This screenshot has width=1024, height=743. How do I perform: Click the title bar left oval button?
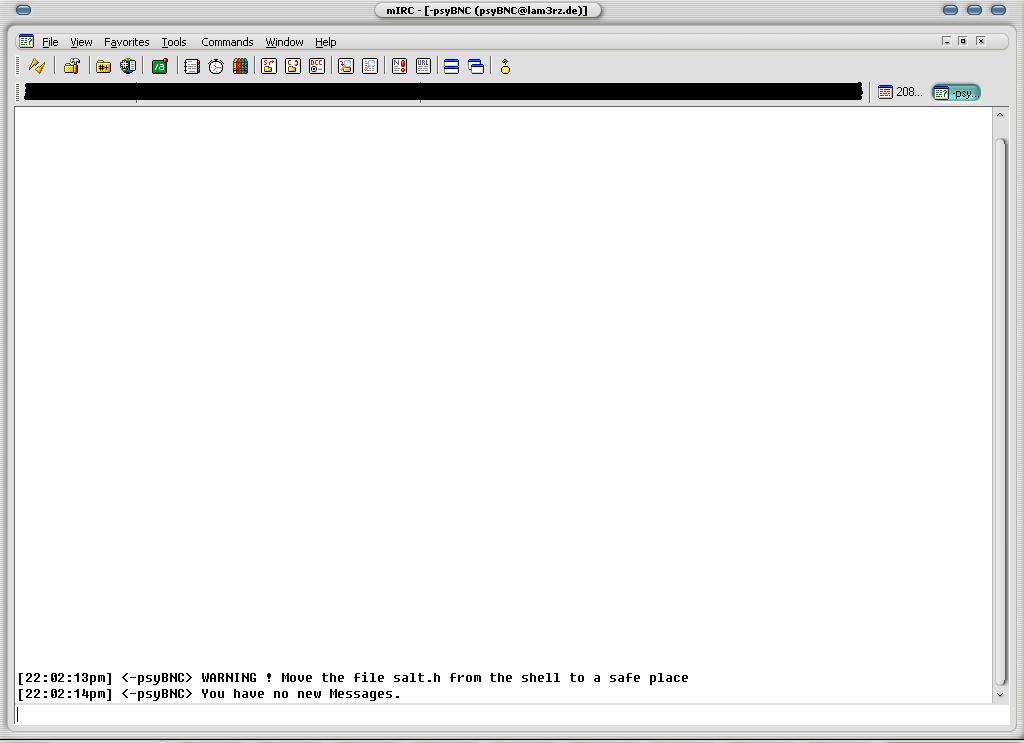click(x=23, y=10)
